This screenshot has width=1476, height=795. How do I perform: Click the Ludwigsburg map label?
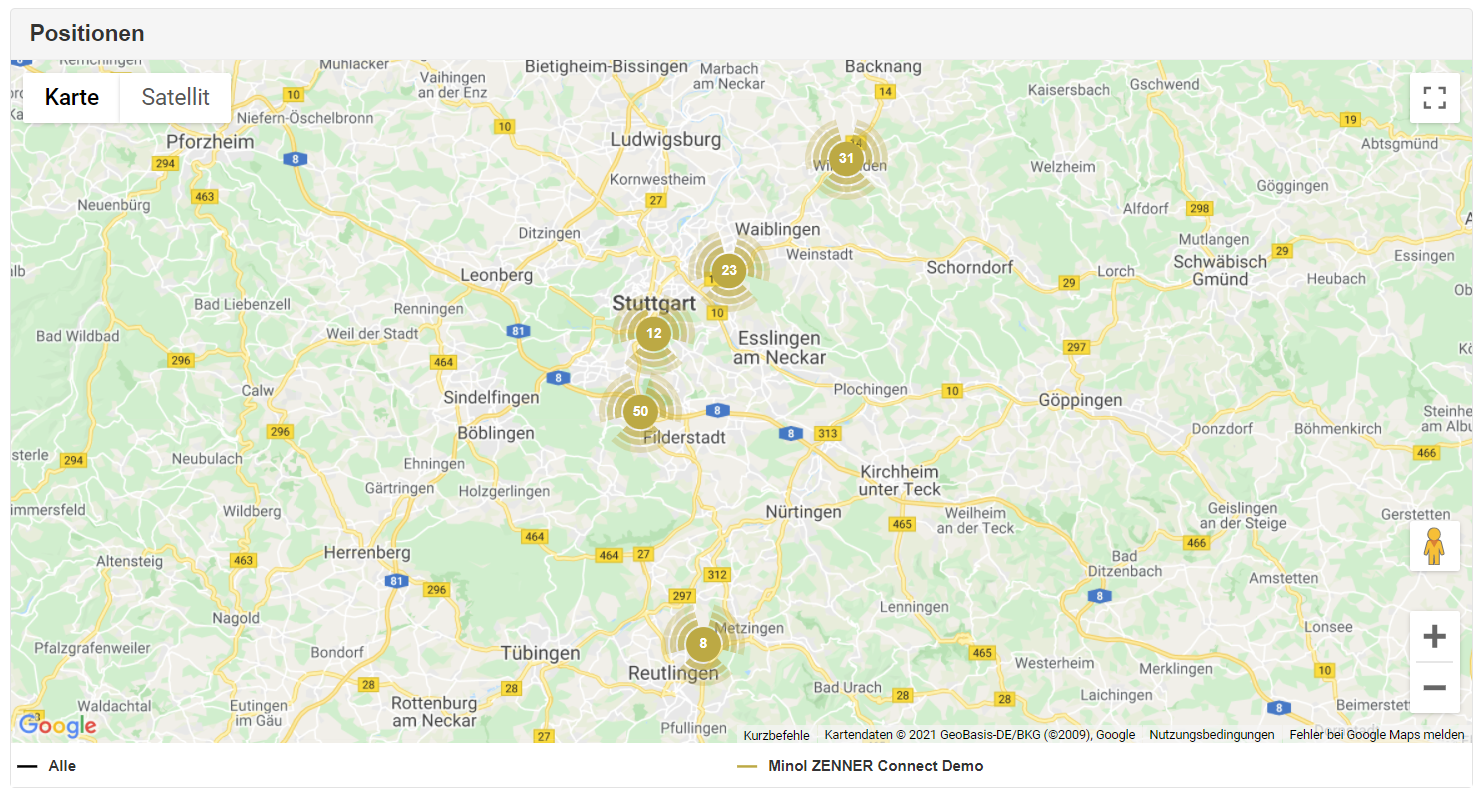[x=666, y=139]
